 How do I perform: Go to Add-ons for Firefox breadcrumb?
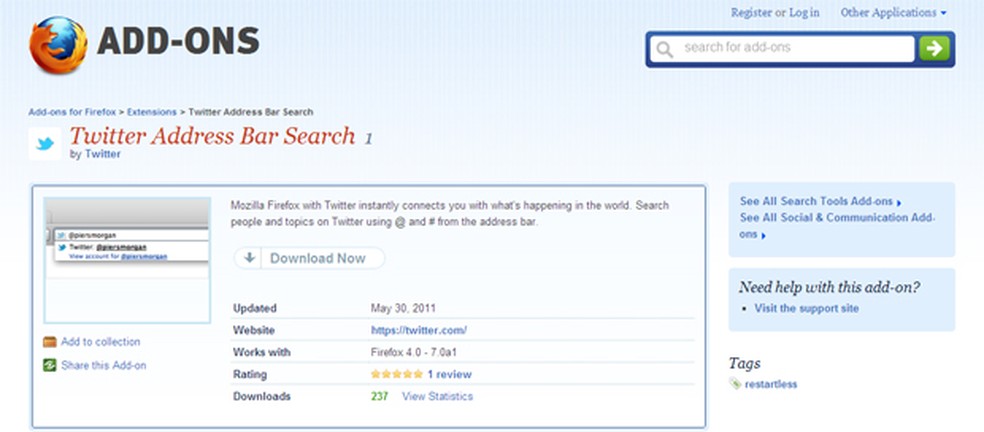point(72,112)
